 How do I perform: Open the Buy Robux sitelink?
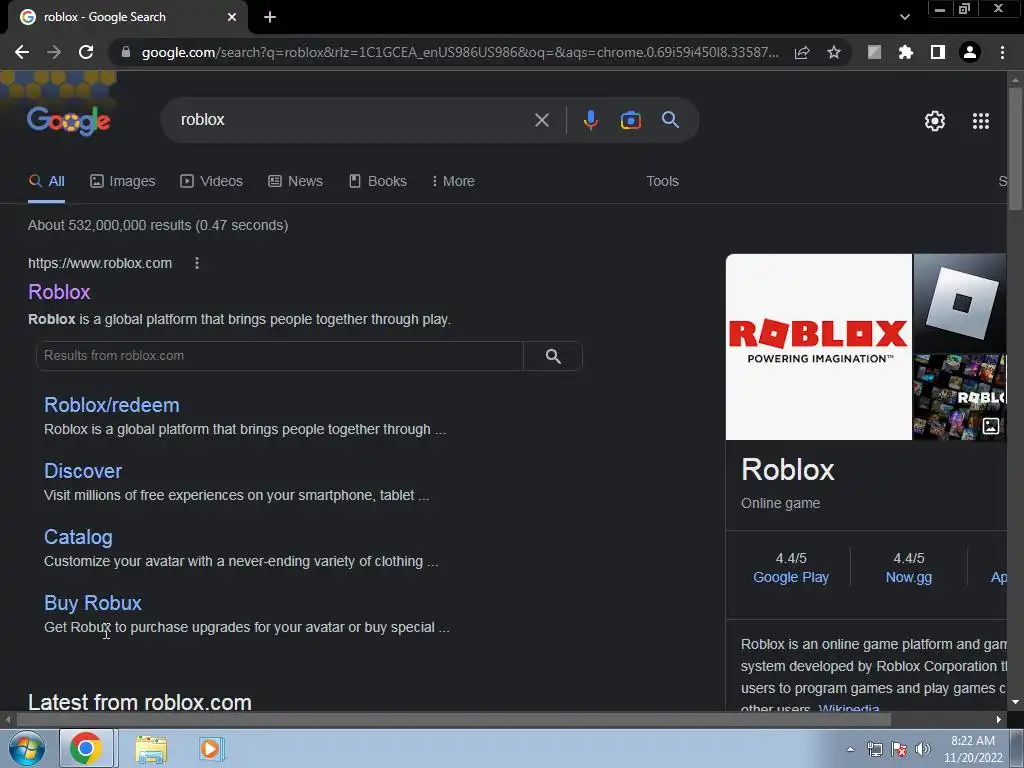point(93,603)
